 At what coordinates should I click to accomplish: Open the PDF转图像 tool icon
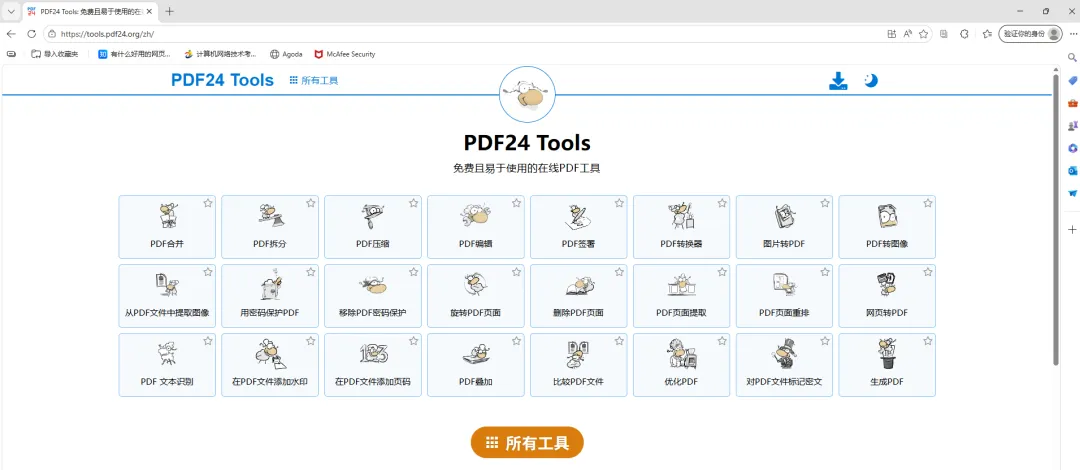tap(887, 216)
